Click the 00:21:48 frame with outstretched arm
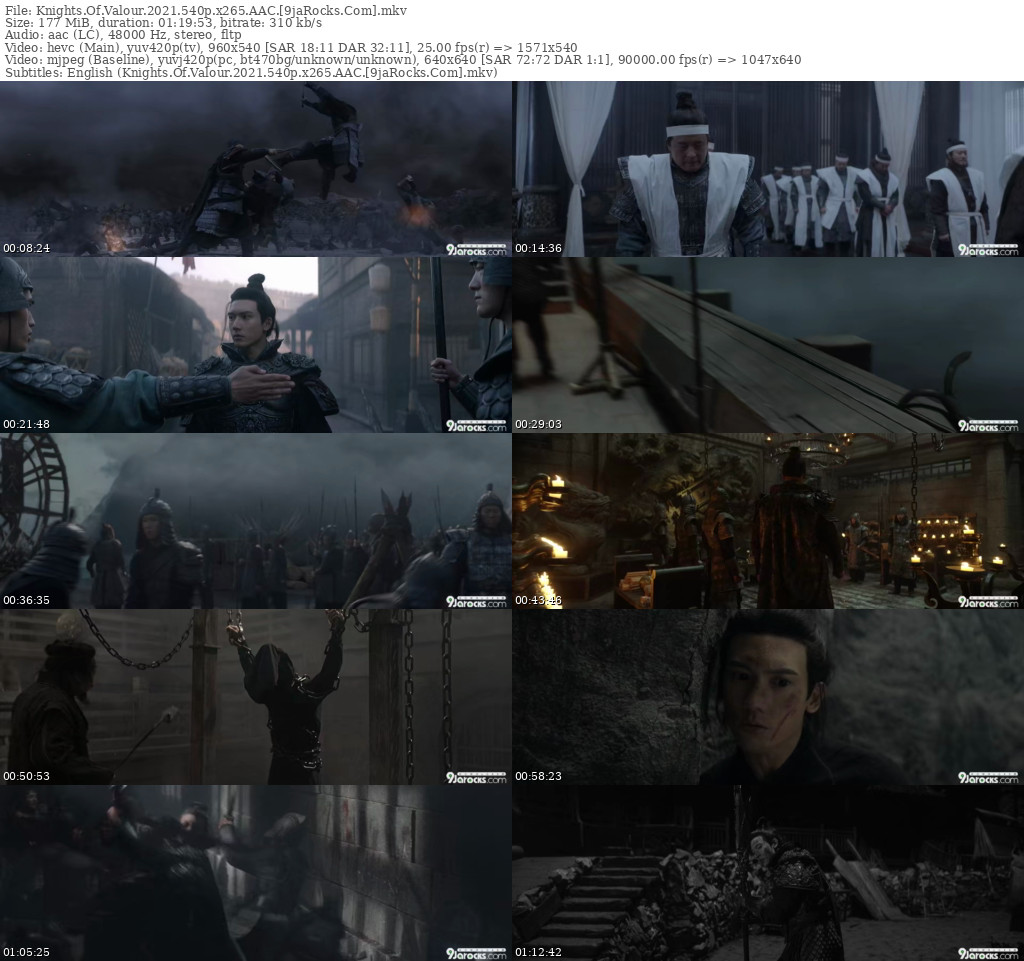The image size is (1024, 961). 256,344
